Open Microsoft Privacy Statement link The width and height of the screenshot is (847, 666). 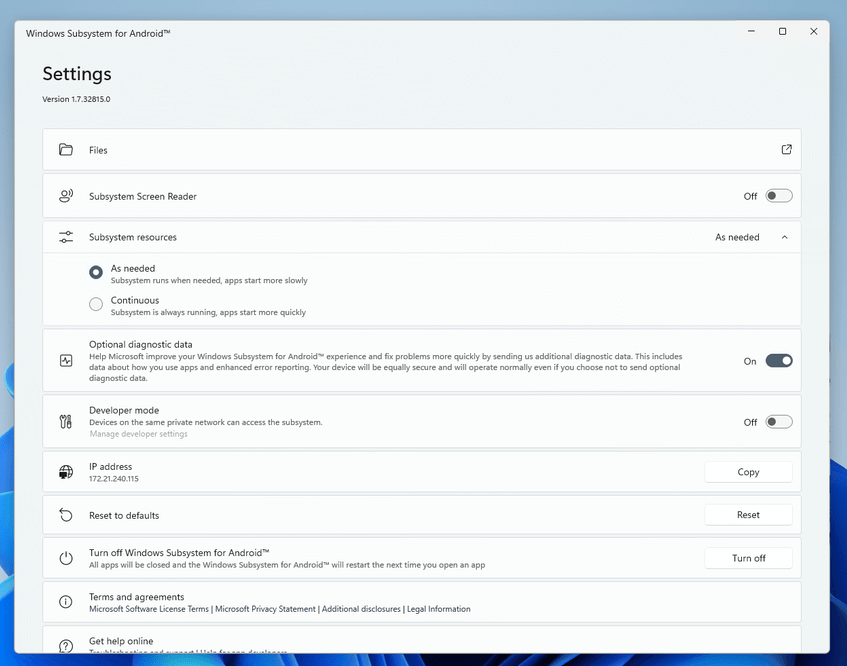click(x=265, y=609)
